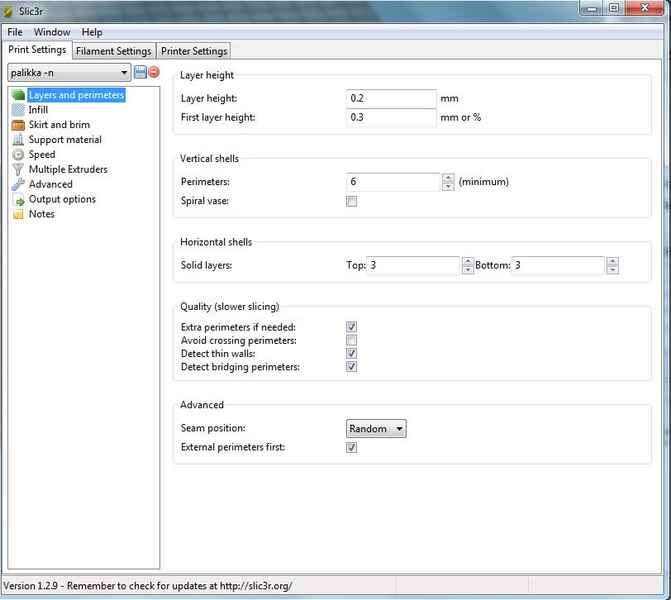Open the Window menu
Viewport: 671px width, 600px height.
tap(52, 32)
